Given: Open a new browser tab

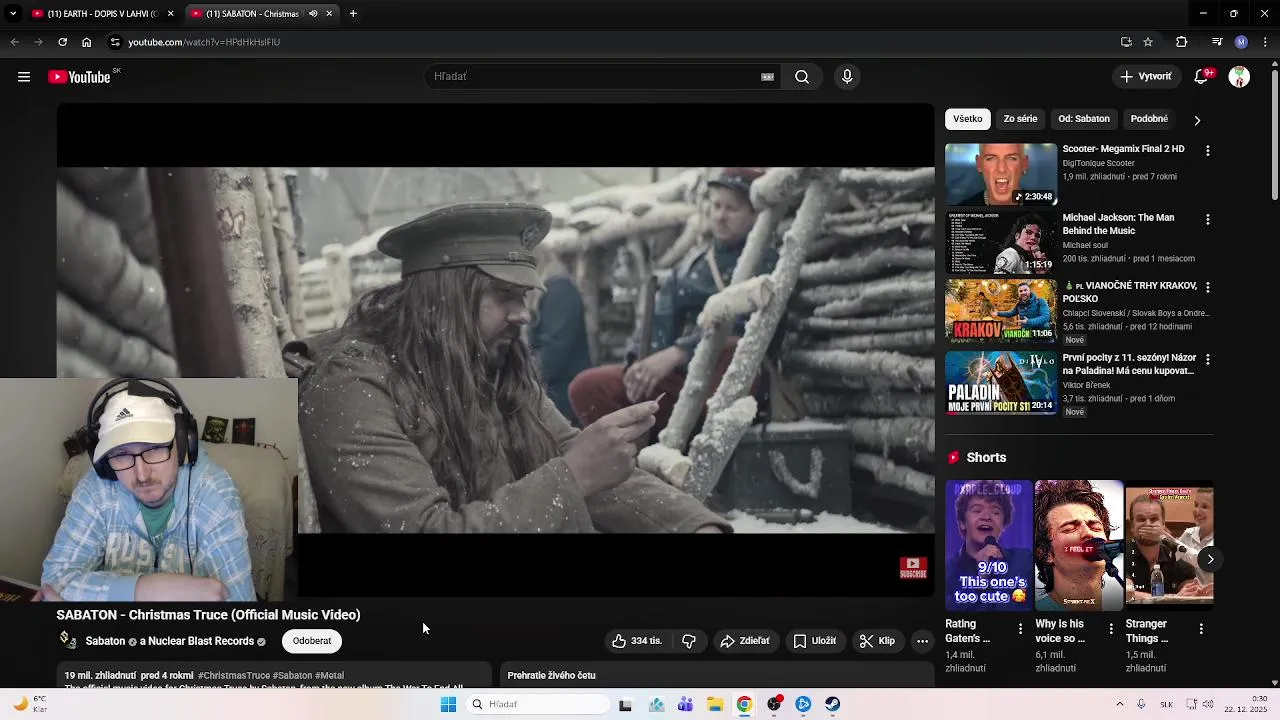Looking at the screenshot, I should pos(353,14).
